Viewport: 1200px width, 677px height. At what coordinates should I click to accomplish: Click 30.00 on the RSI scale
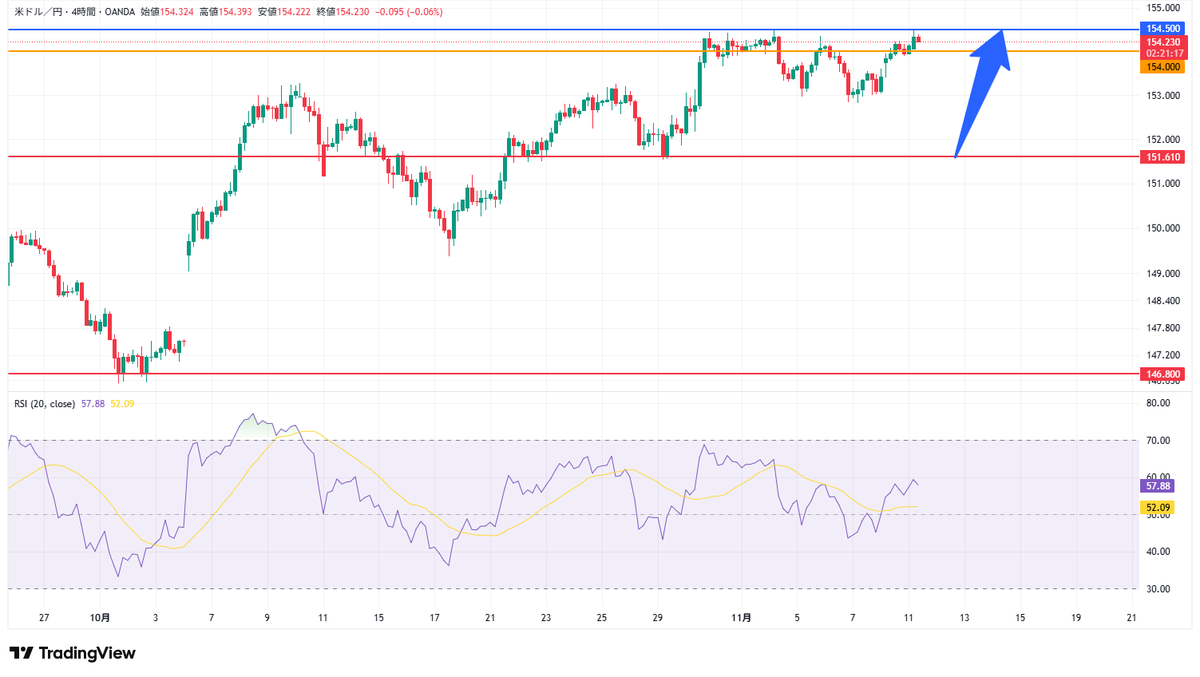pos(1158,589)
